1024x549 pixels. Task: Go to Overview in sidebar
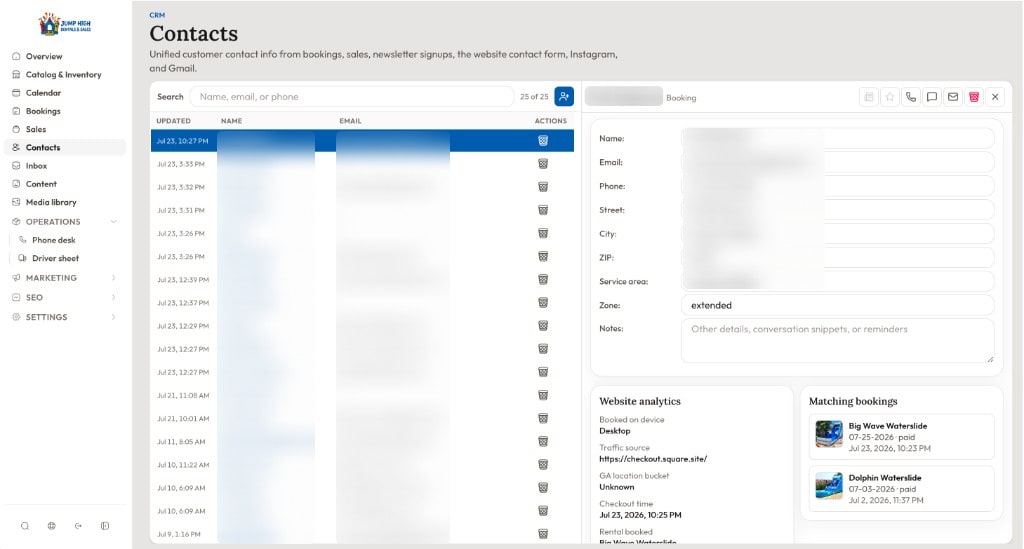(65, 56)
